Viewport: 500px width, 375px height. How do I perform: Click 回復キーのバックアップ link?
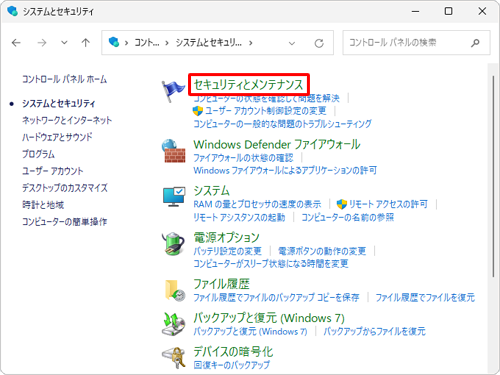(x=232, y=365)
